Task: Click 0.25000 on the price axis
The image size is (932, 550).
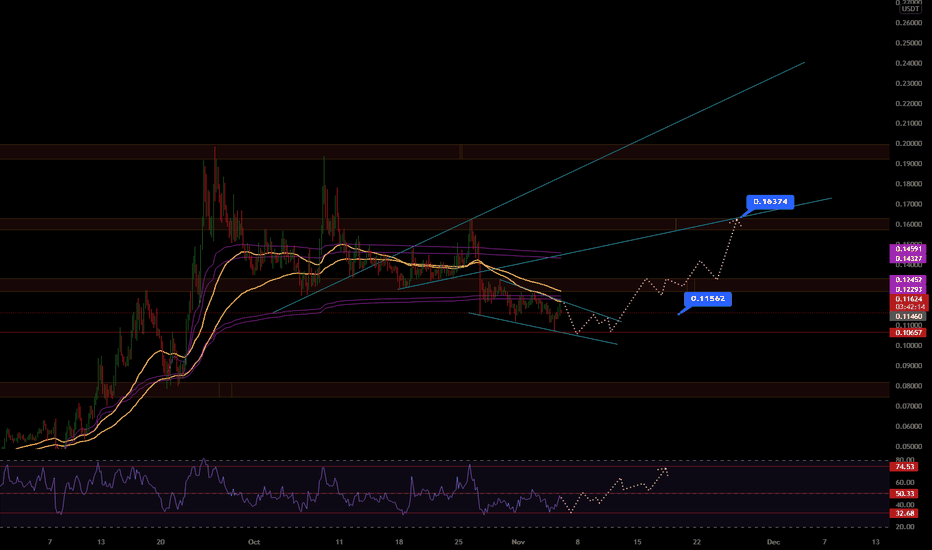Action: coord(909,43)
